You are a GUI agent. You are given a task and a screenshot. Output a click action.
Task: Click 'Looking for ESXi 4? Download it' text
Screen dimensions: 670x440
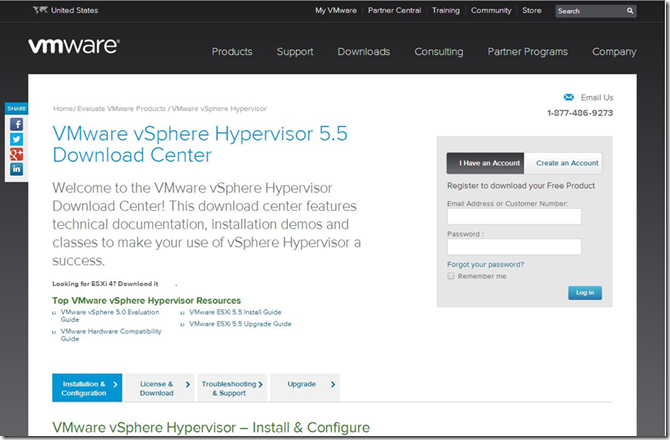[105, 284]
